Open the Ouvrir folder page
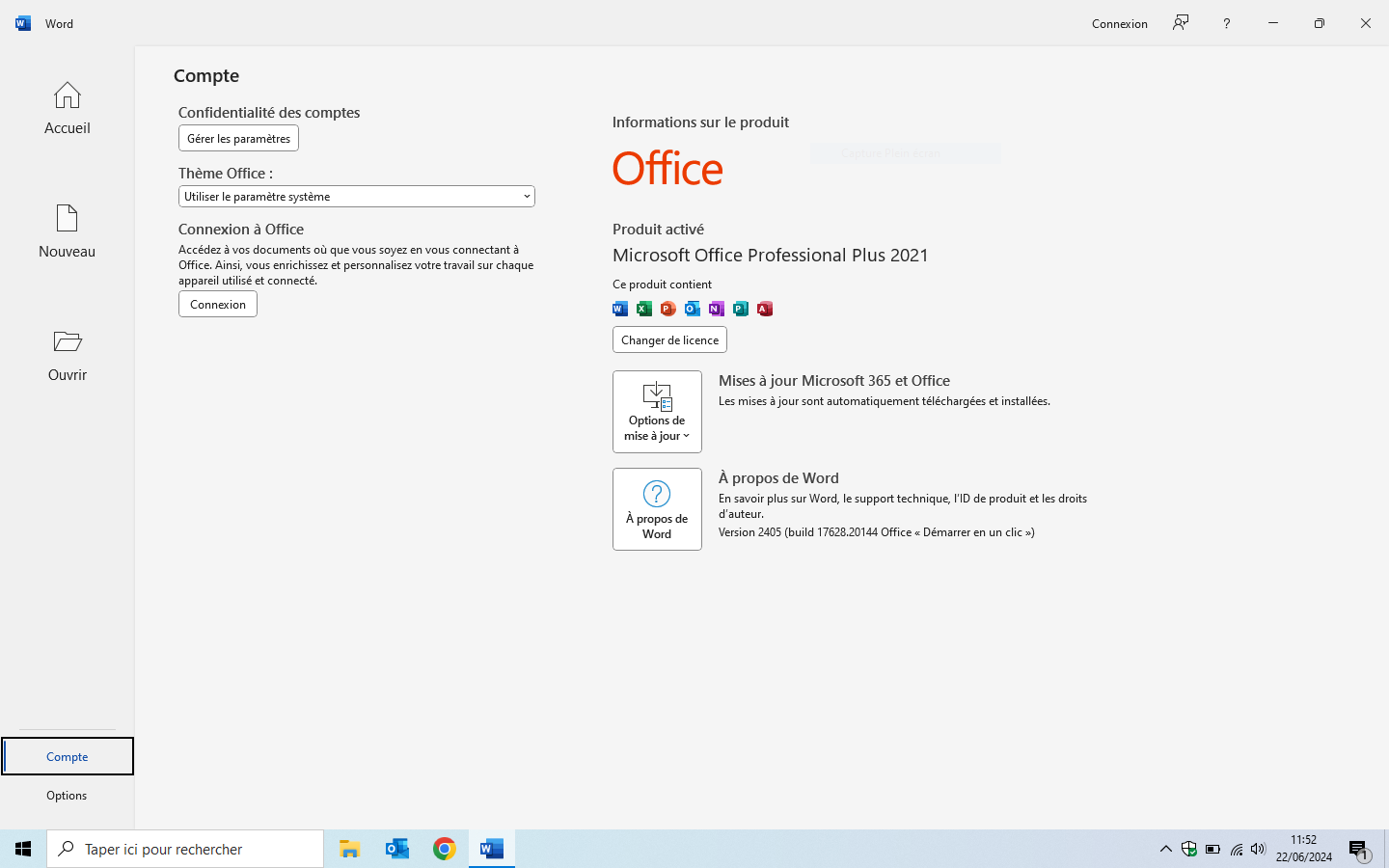 click(67, 355)
